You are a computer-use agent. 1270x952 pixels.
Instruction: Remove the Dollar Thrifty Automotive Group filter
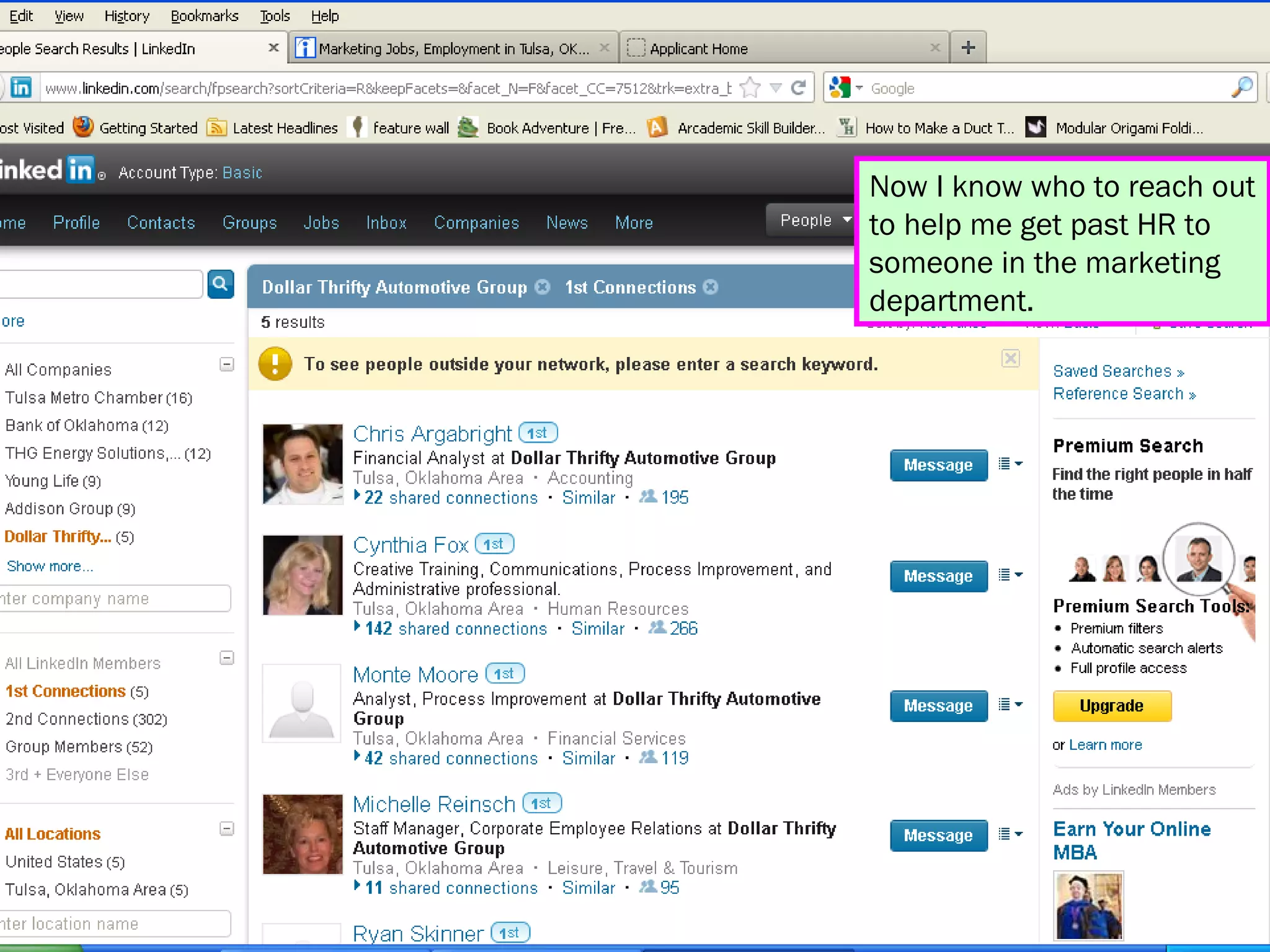click(x=543, y=287)
